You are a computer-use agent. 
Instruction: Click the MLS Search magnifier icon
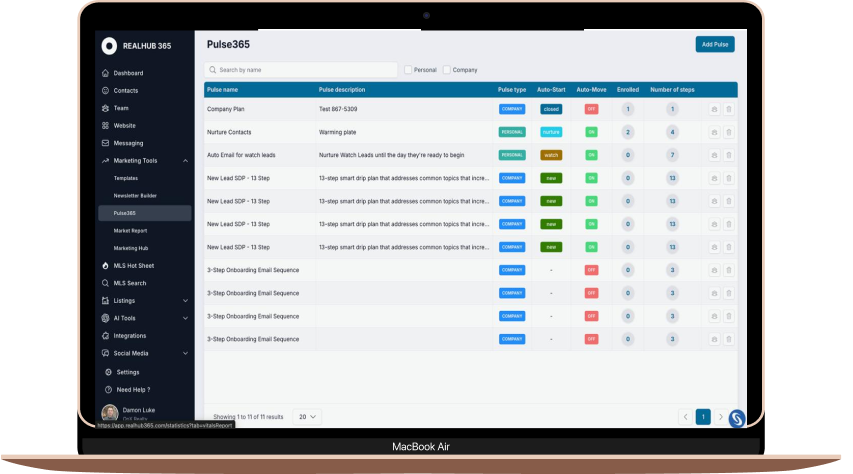point(105,283)
